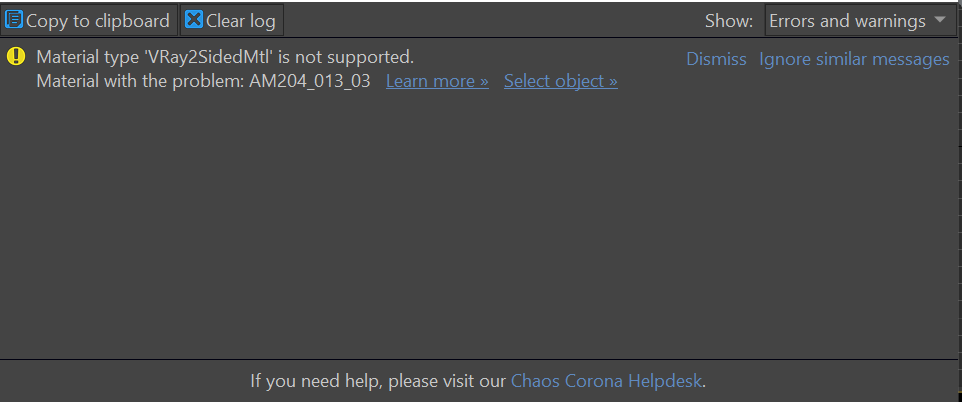This screenshot has height=402, width=962.
Task: Select the Errors and warnings combo box
Action: point(857,21)
